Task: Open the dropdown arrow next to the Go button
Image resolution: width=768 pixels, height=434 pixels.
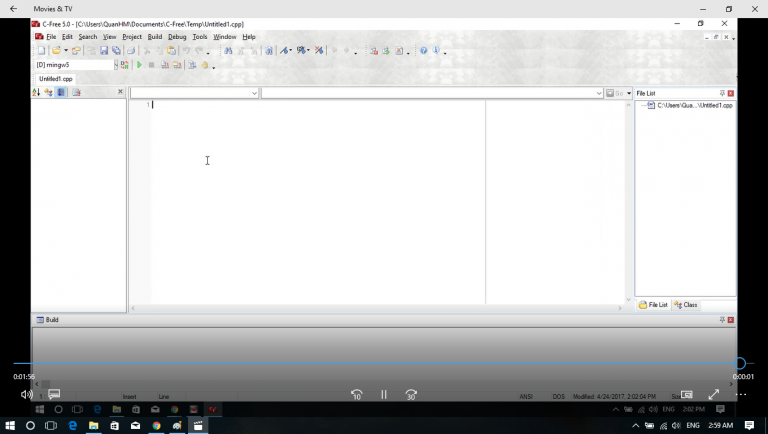Action: point(629,93)
